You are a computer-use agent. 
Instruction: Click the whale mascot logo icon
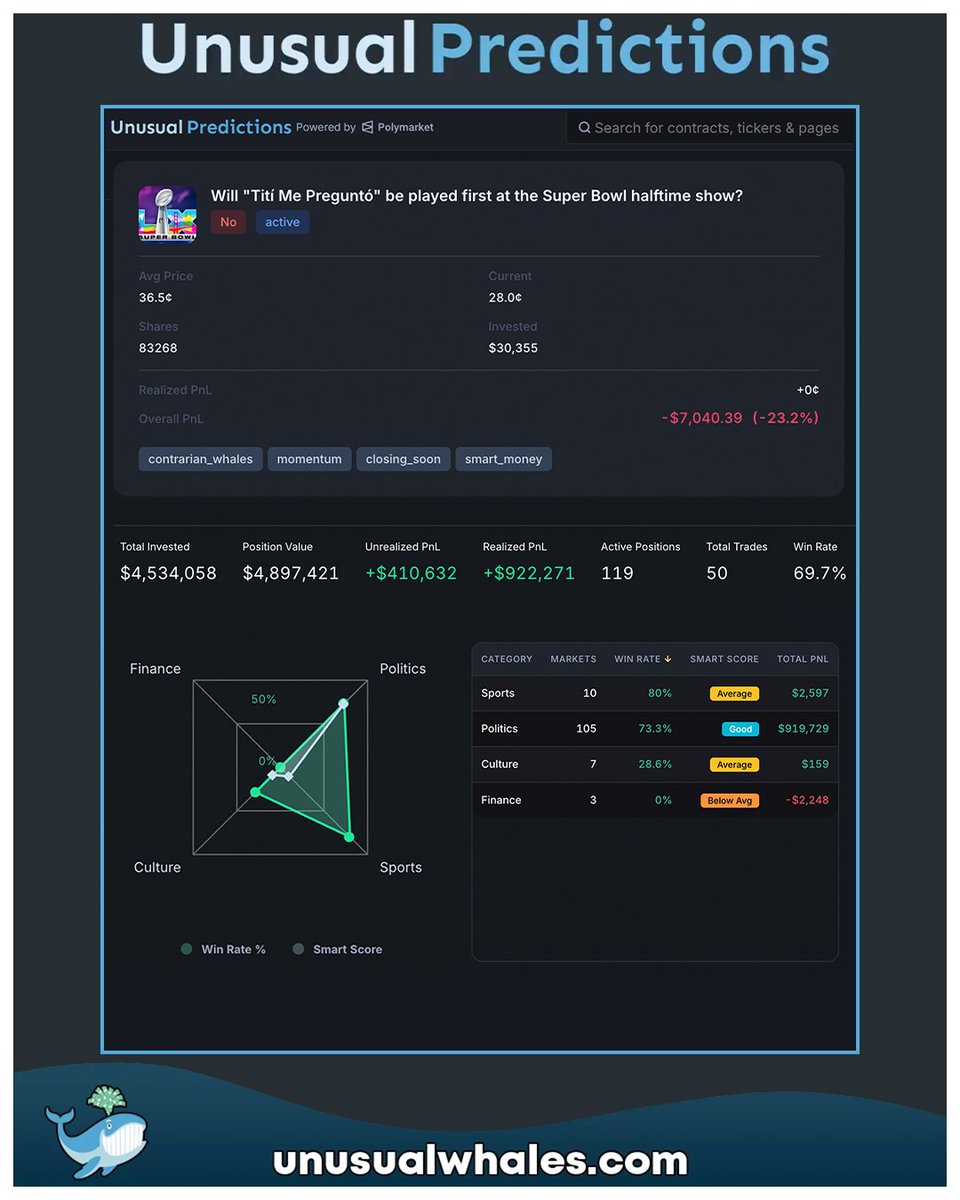97,1130
